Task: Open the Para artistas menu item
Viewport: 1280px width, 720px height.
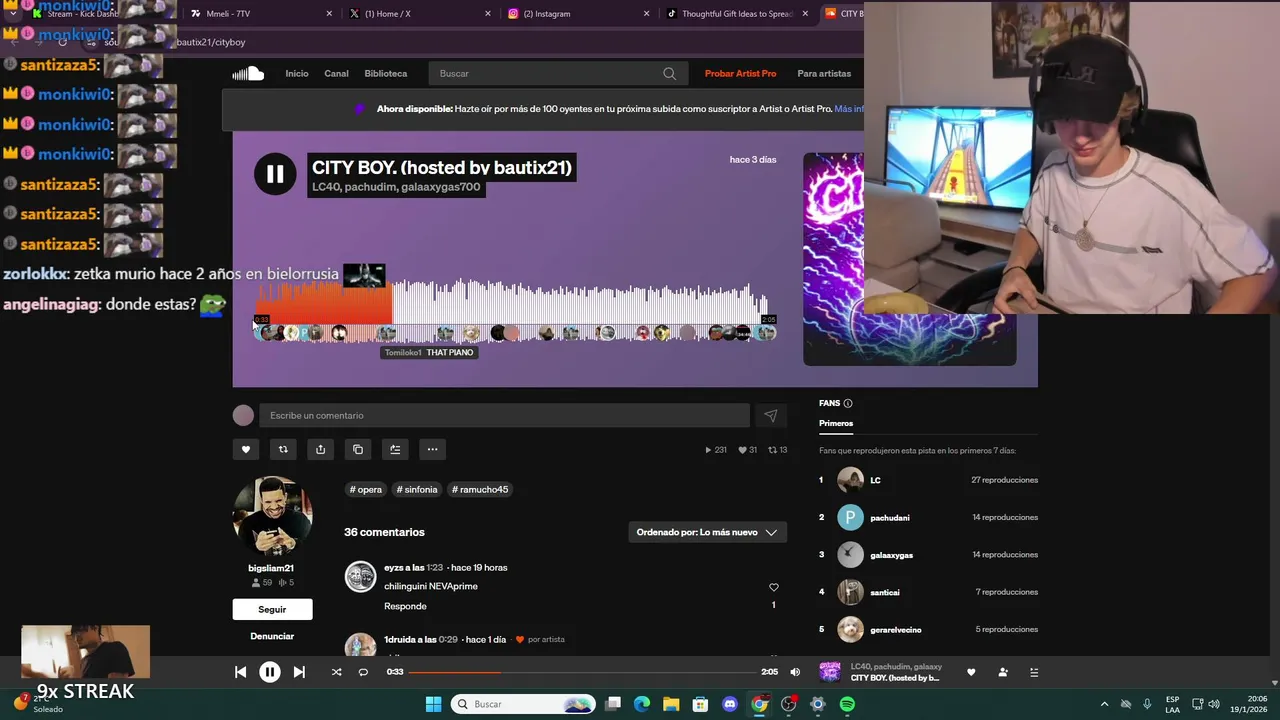Action: (x=824, y=73)
